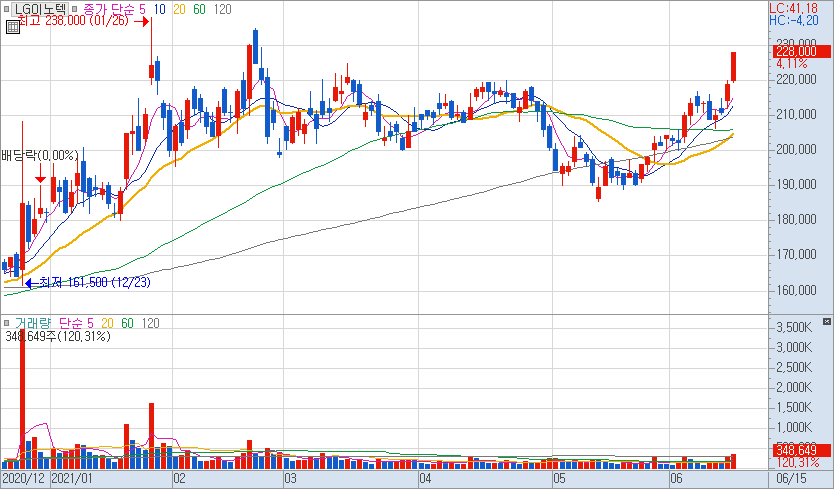Click the 348,649주(120,31%) volume readout
The width and height of the screenshot is (834, 489).
click(x=57, y=336)
